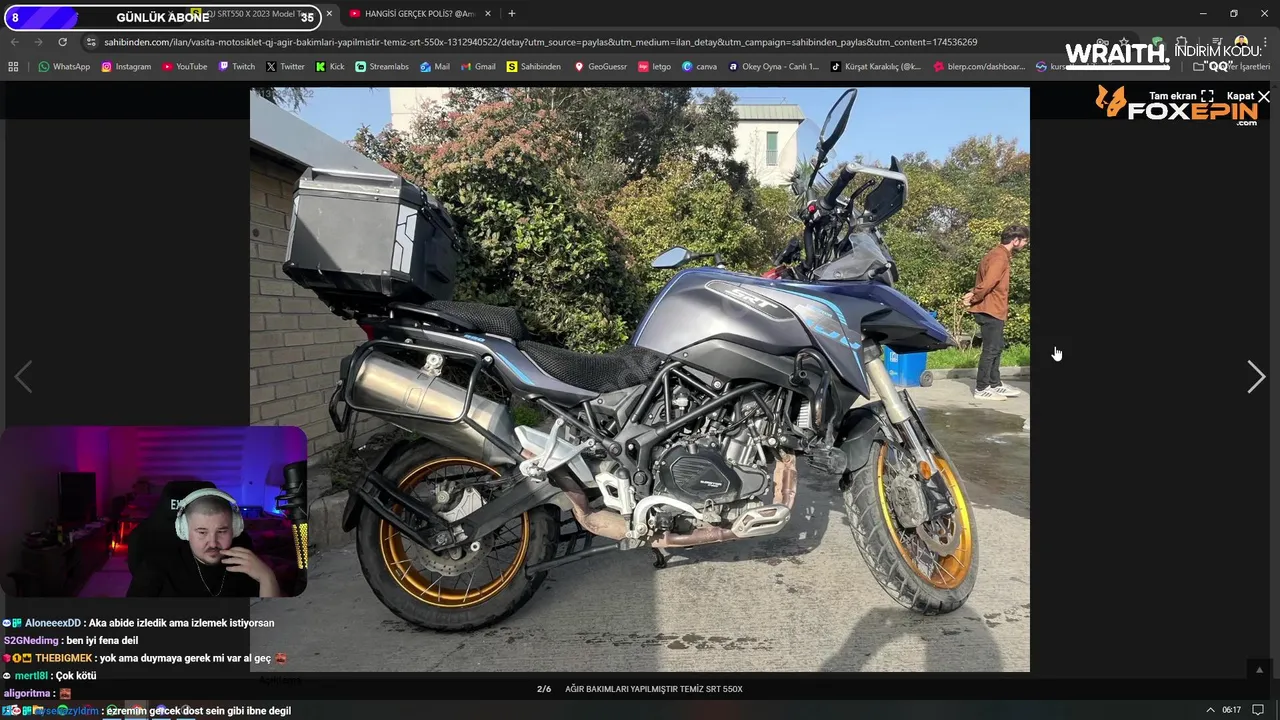
Task: Click the scroll-to-top arrow button
Action: [x=1259, y=670]
